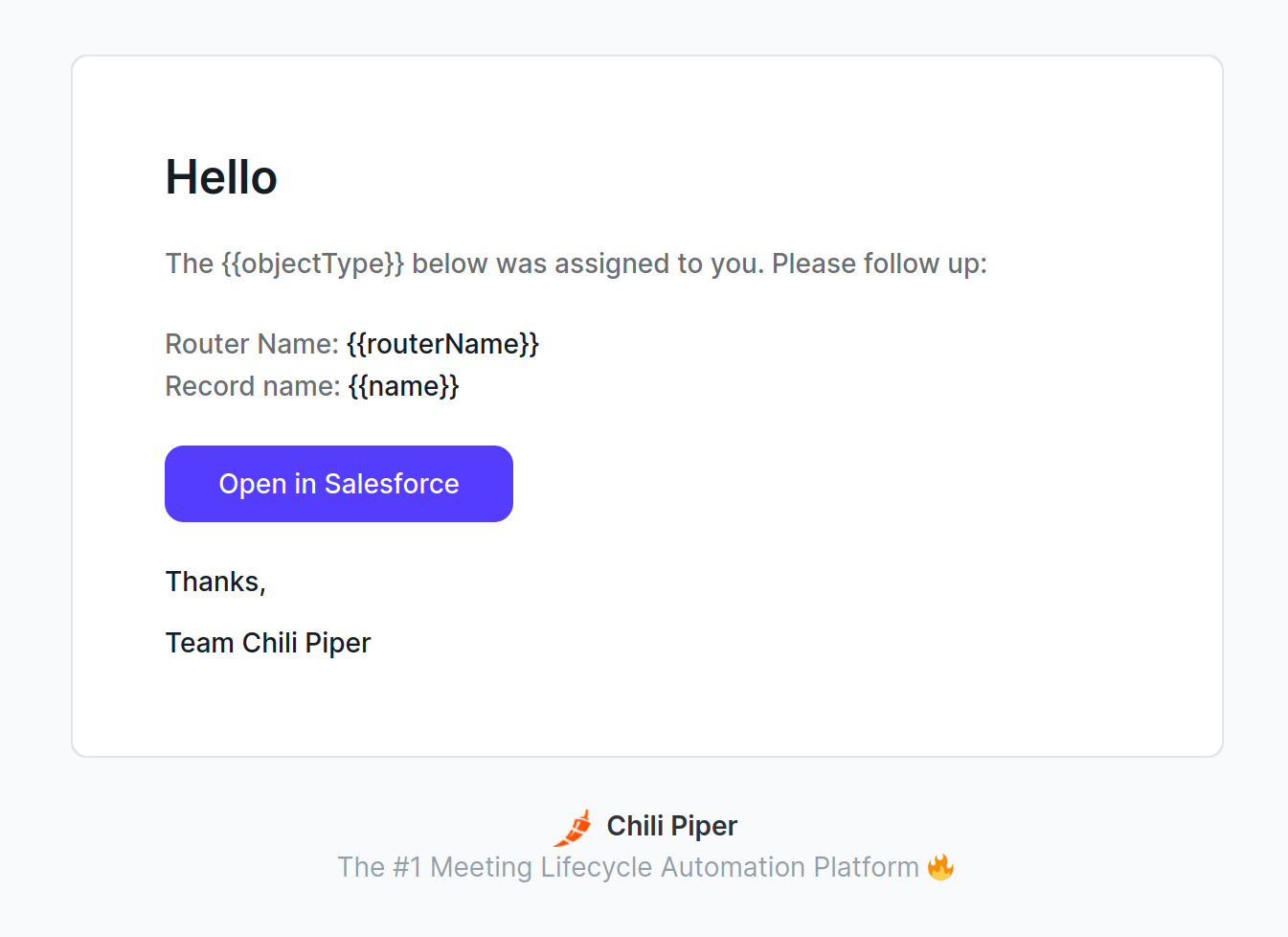Click the Record name label
Viewport: 1288px width, 937px height.
[253, 386]
